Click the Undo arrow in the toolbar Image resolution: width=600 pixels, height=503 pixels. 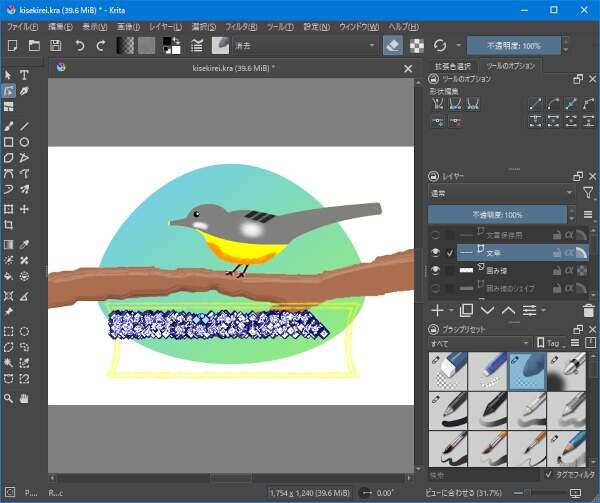[80, 46]
